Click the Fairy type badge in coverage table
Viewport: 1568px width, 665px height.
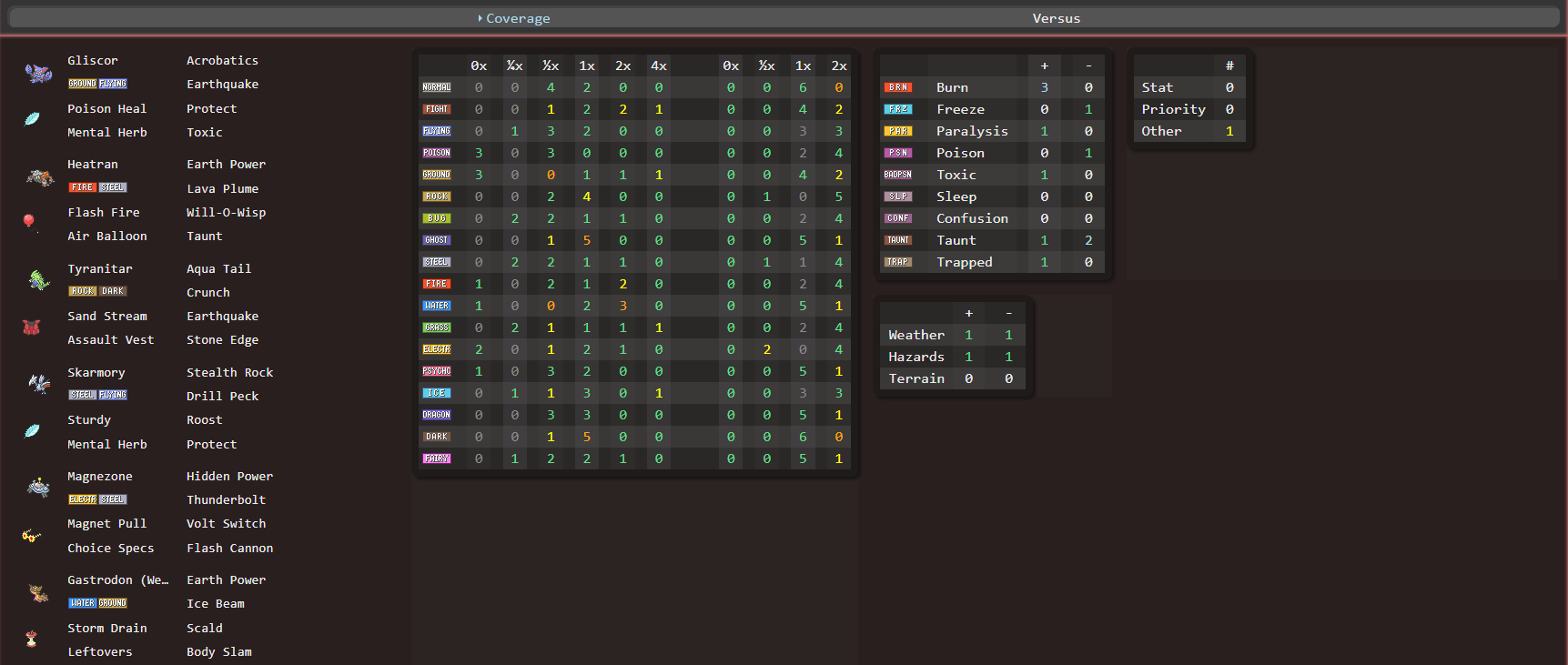[x=437, y=458]
